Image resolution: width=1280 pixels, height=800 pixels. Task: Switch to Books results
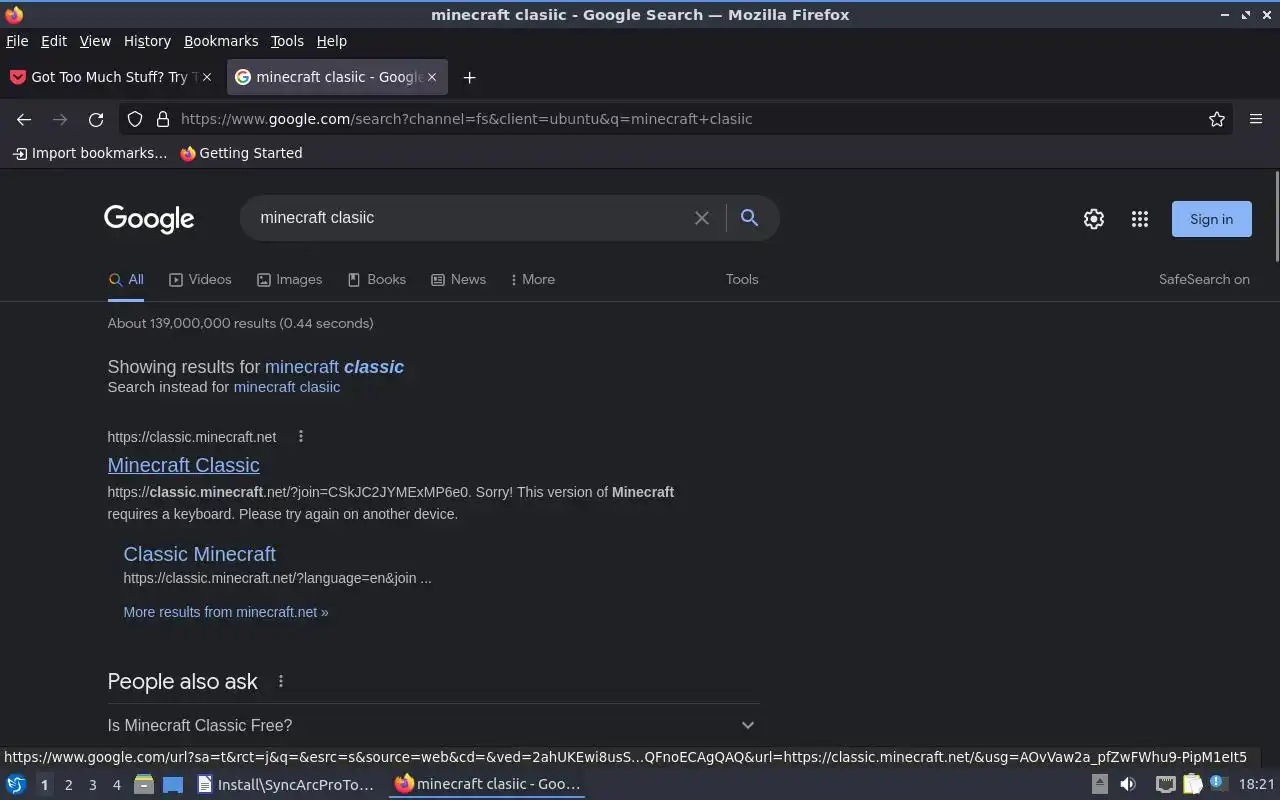point(376,280)
